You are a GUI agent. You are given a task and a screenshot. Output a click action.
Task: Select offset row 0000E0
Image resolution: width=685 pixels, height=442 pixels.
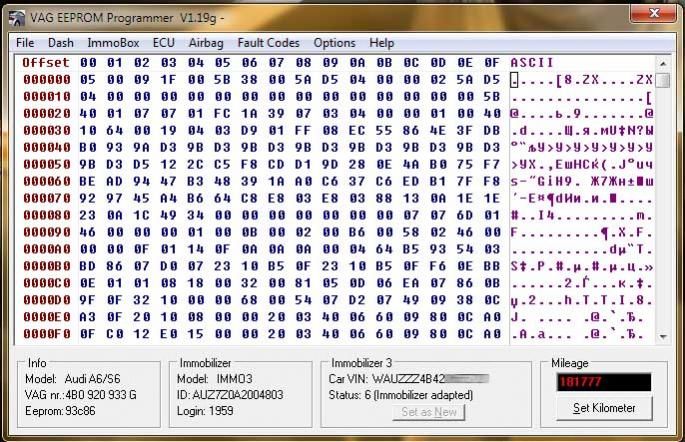[x=47, y=317]
